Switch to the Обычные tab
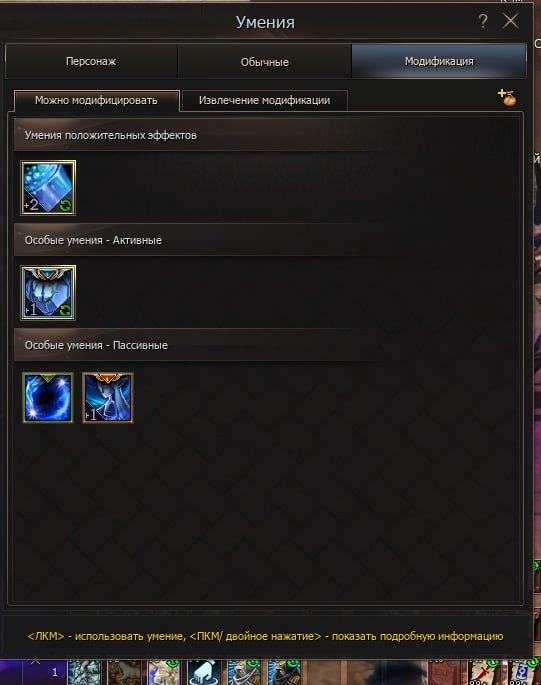This screenshot has width=541, height=685. coord(264,62)
